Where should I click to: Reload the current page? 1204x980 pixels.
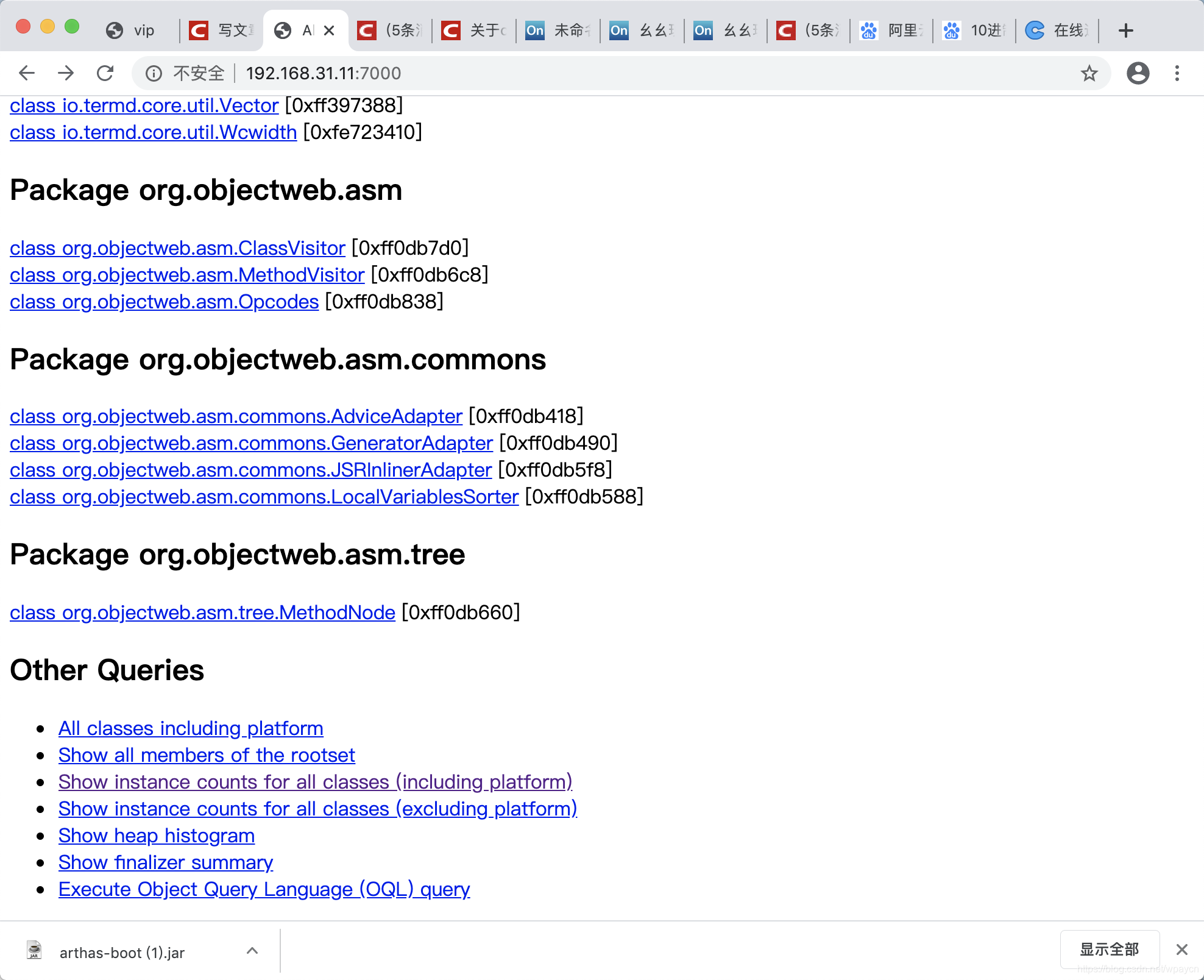[x=105, y=73]
